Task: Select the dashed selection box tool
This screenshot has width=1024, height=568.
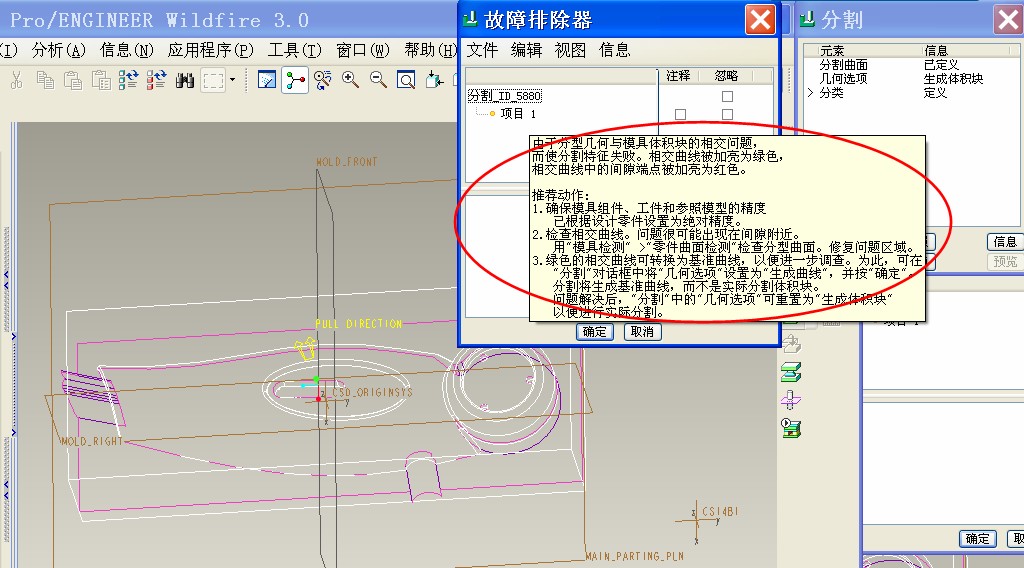Action: point(212,80)
